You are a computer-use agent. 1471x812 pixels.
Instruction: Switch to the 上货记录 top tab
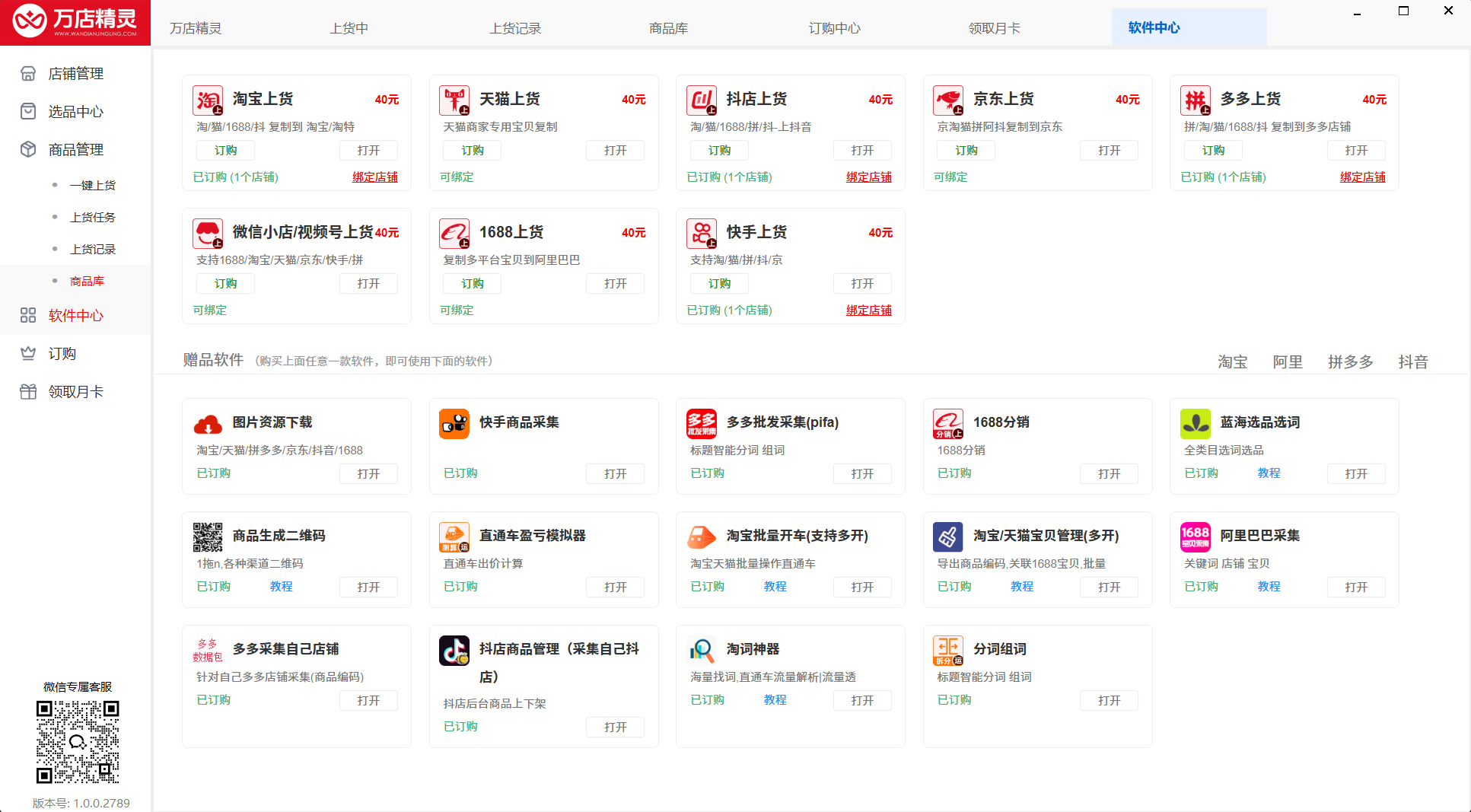pos(515,28)
